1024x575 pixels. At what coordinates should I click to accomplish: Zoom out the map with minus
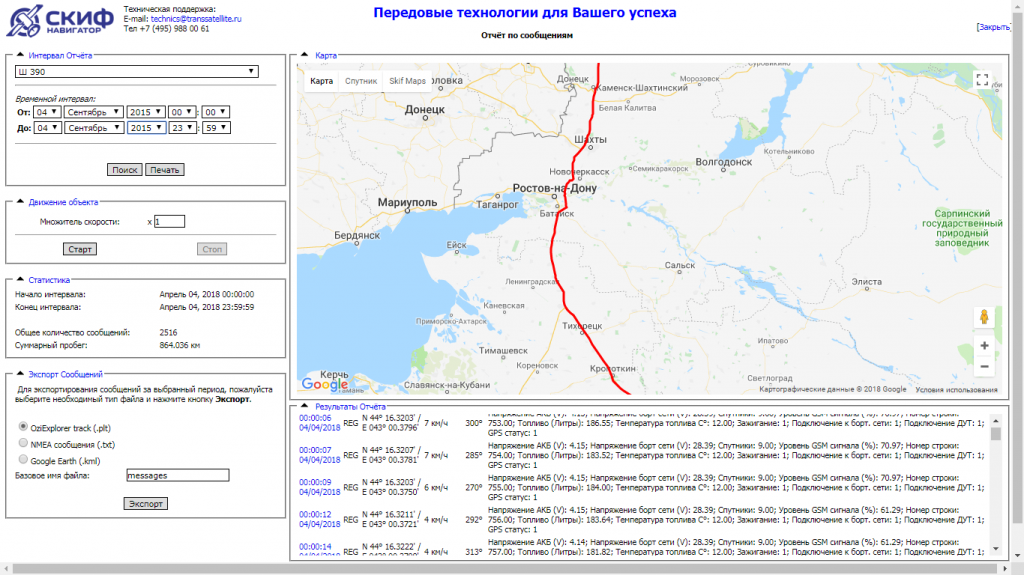pos(984,367)
